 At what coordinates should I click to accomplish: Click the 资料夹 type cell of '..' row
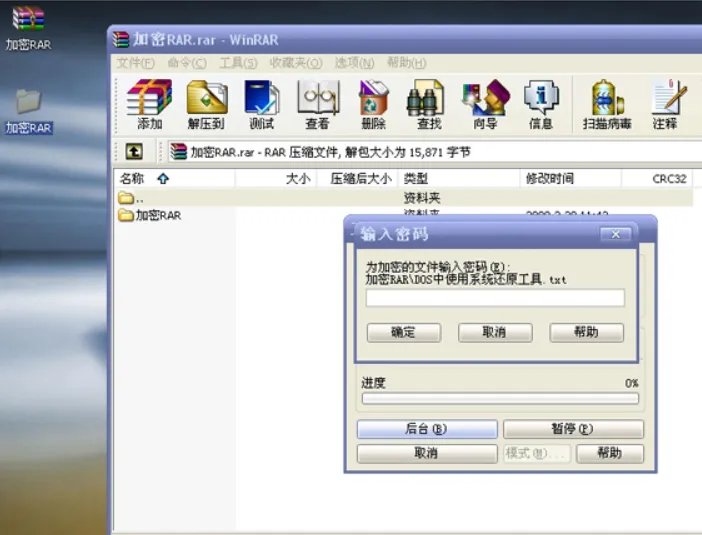tap(422, 197)
